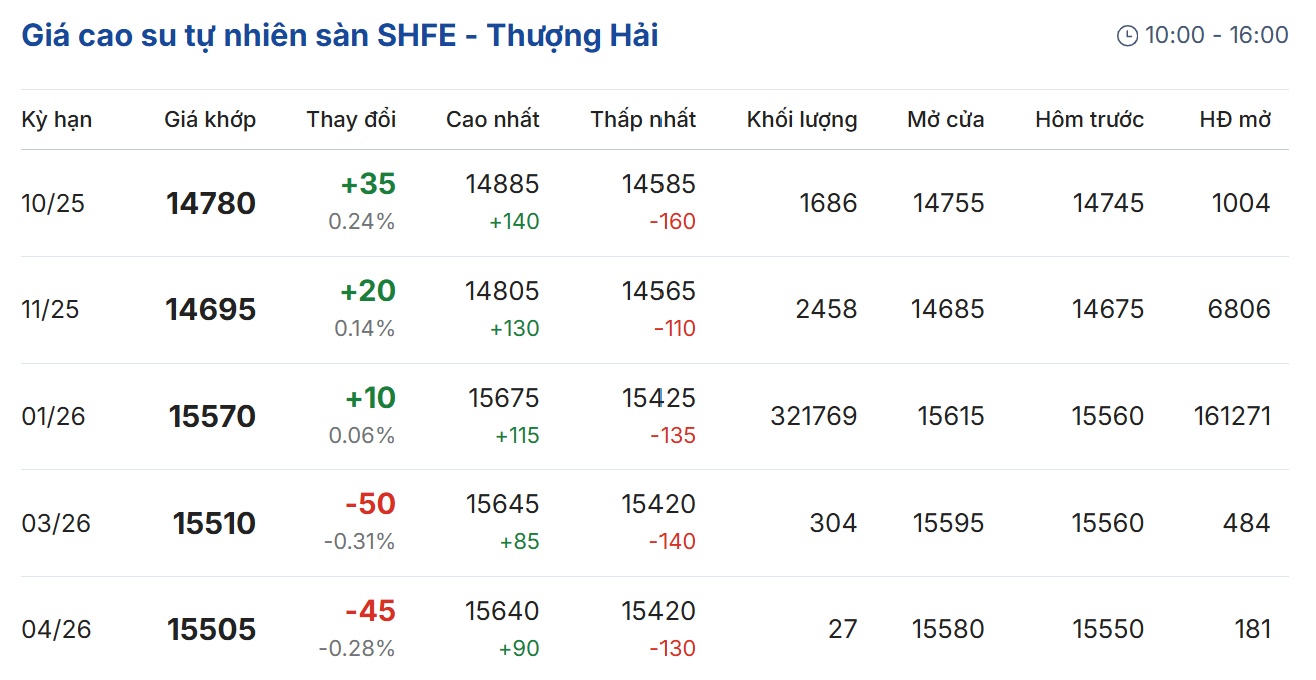This screenshot has width=1316, height=680.
Task: Select the Thay đổi column header
Action: tap(351, 120)
